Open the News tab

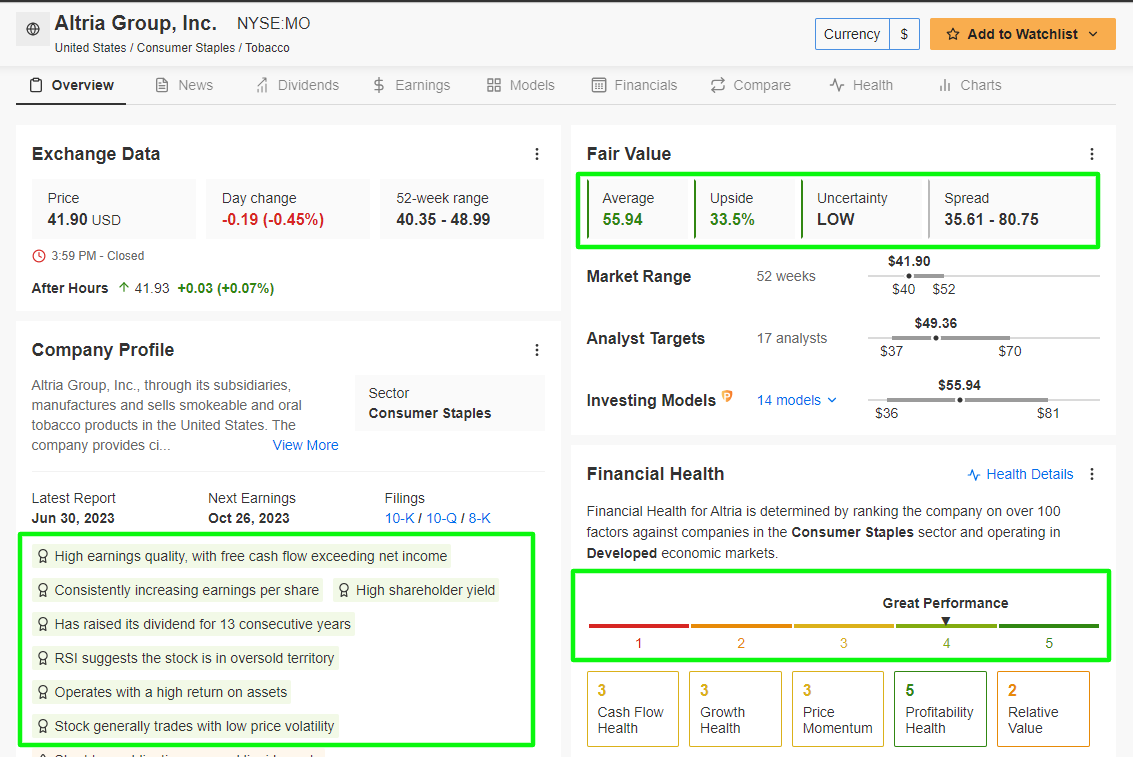184,85
